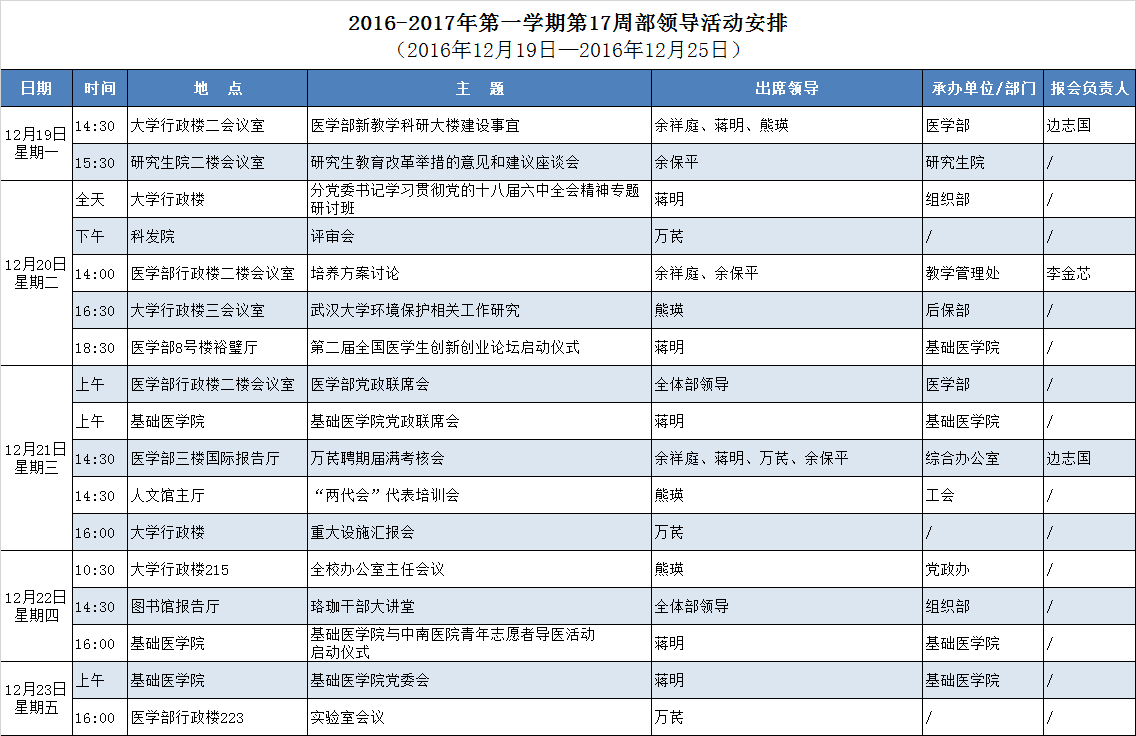Screen dimensions: 1136x736
Task: Select the 承办单位/部门 header cell
Action: 983,89
